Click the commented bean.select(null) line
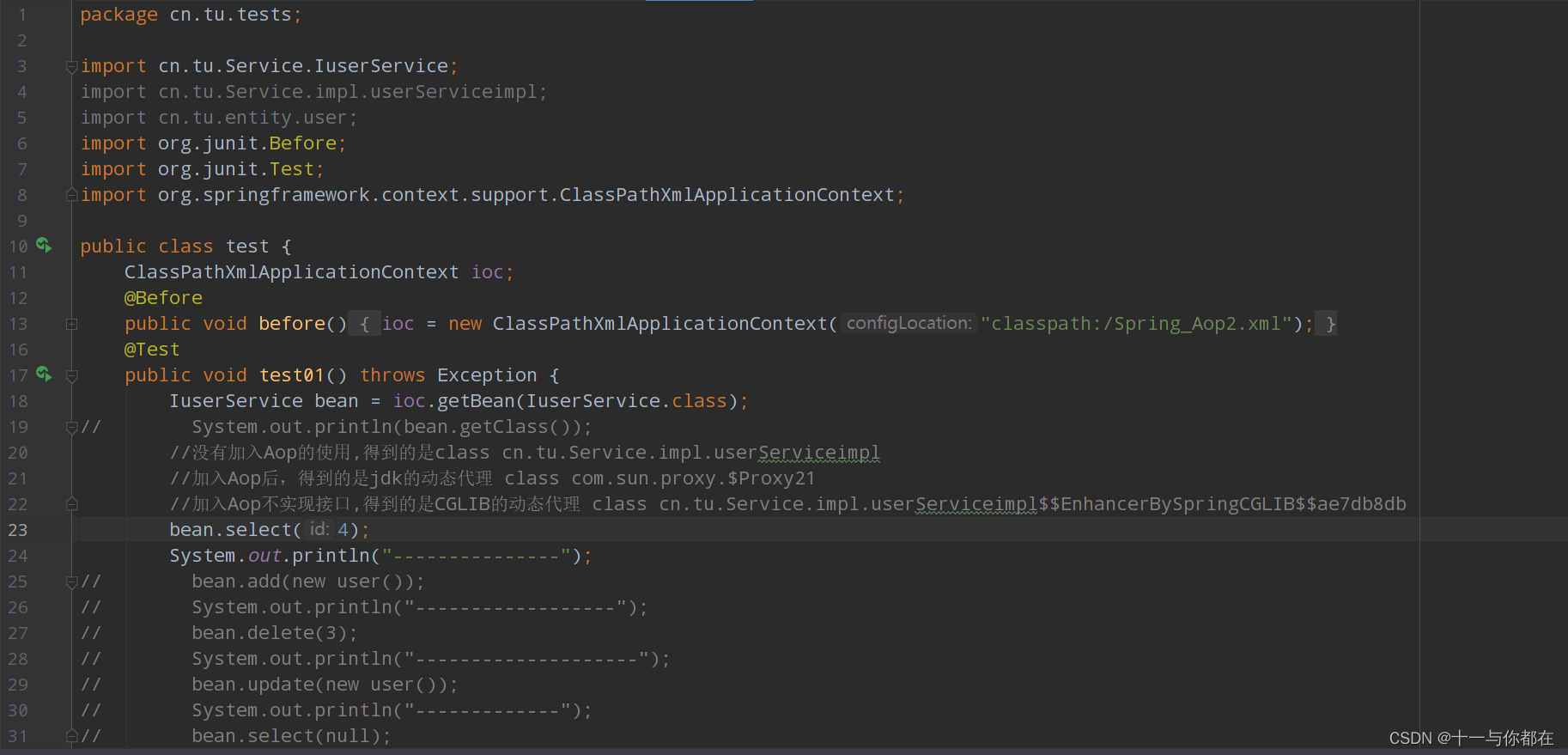The height and width of the screenshot is (755, 1568). [291, 736]
